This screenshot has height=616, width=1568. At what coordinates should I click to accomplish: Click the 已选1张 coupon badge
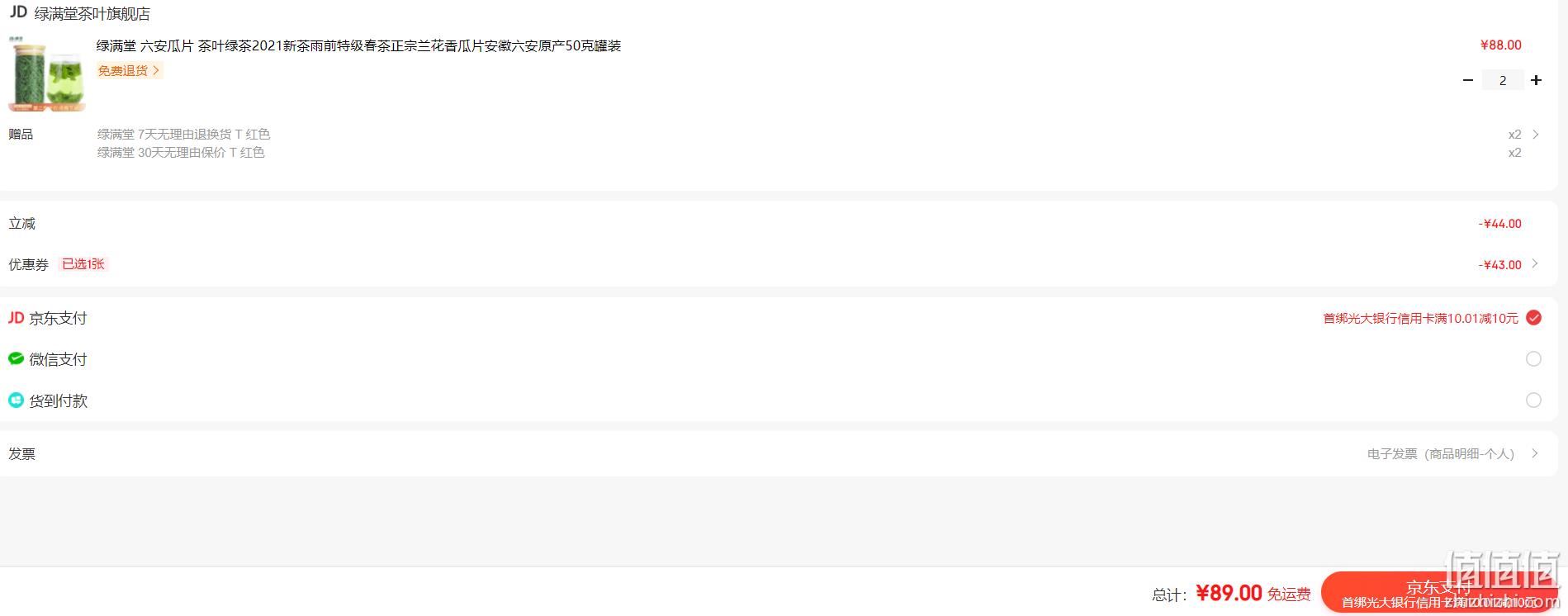[x=83, y=264]
